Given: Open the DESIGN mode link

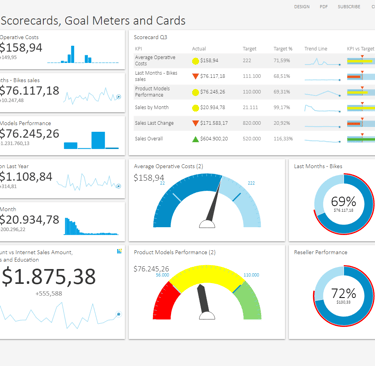Looking at the screenshot, I should tap(302, 7).
